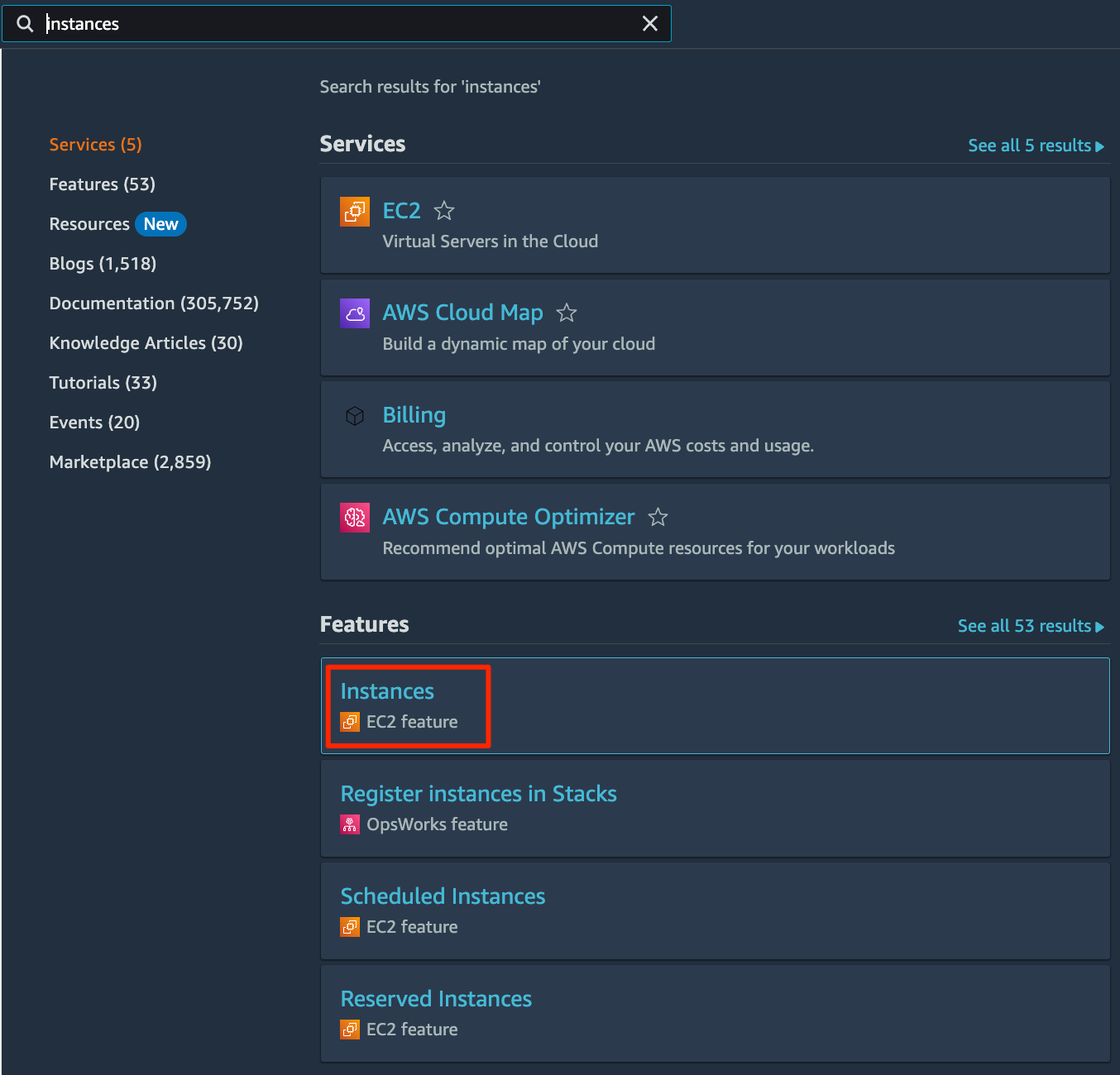Filter by Features (53)
The width and height of the screenshot is (1120, 1075).
click(103, 184)
